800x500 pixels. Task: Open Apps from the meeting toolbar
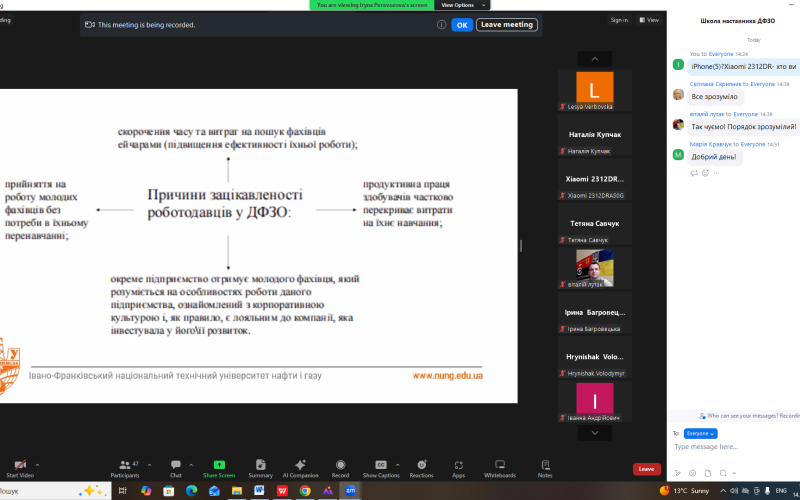(x=458, y=464)
